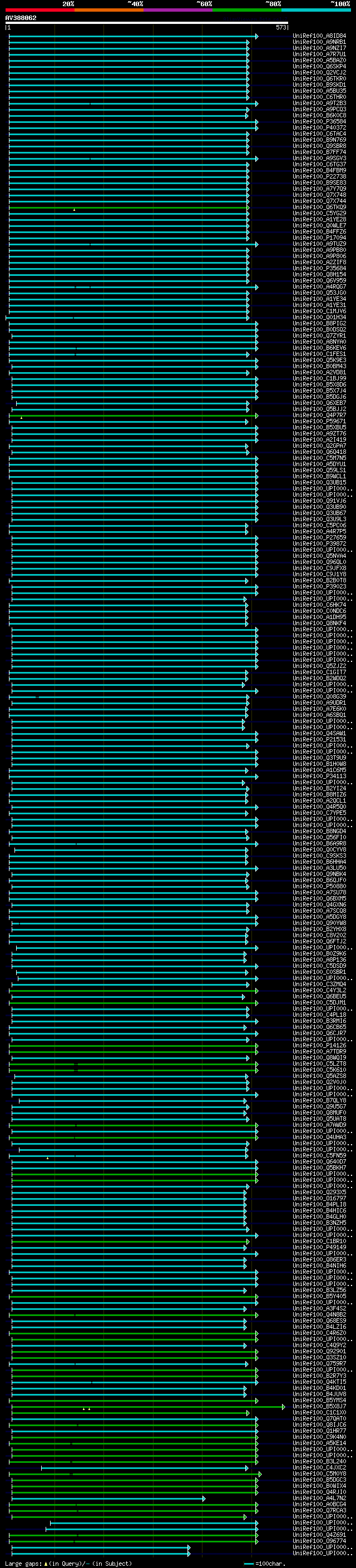Select hit UniRef100_A4RQG7
356x1568 pixels.
pos(319,286)
